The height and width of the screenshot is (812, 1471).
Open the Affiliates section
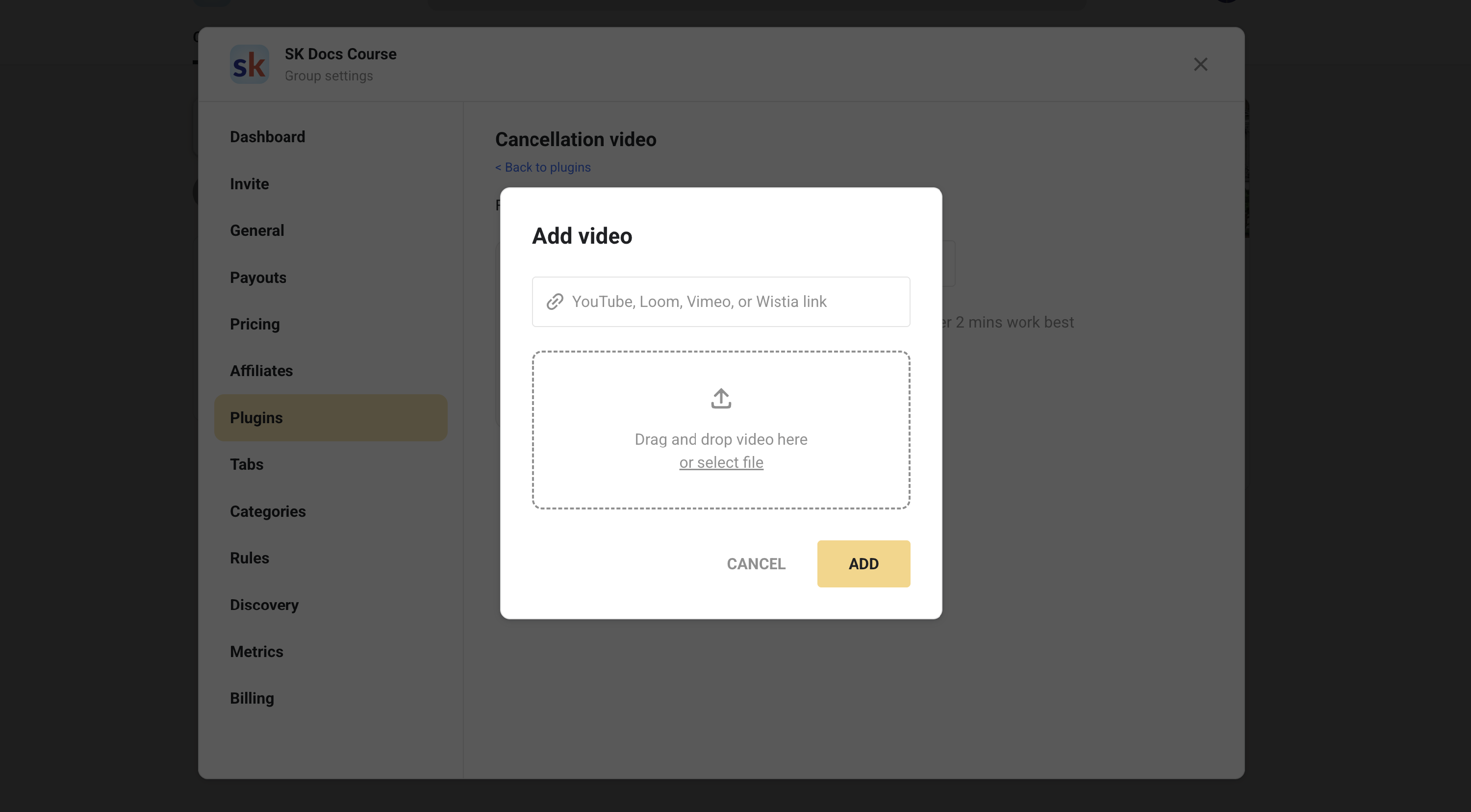point(261,371)
